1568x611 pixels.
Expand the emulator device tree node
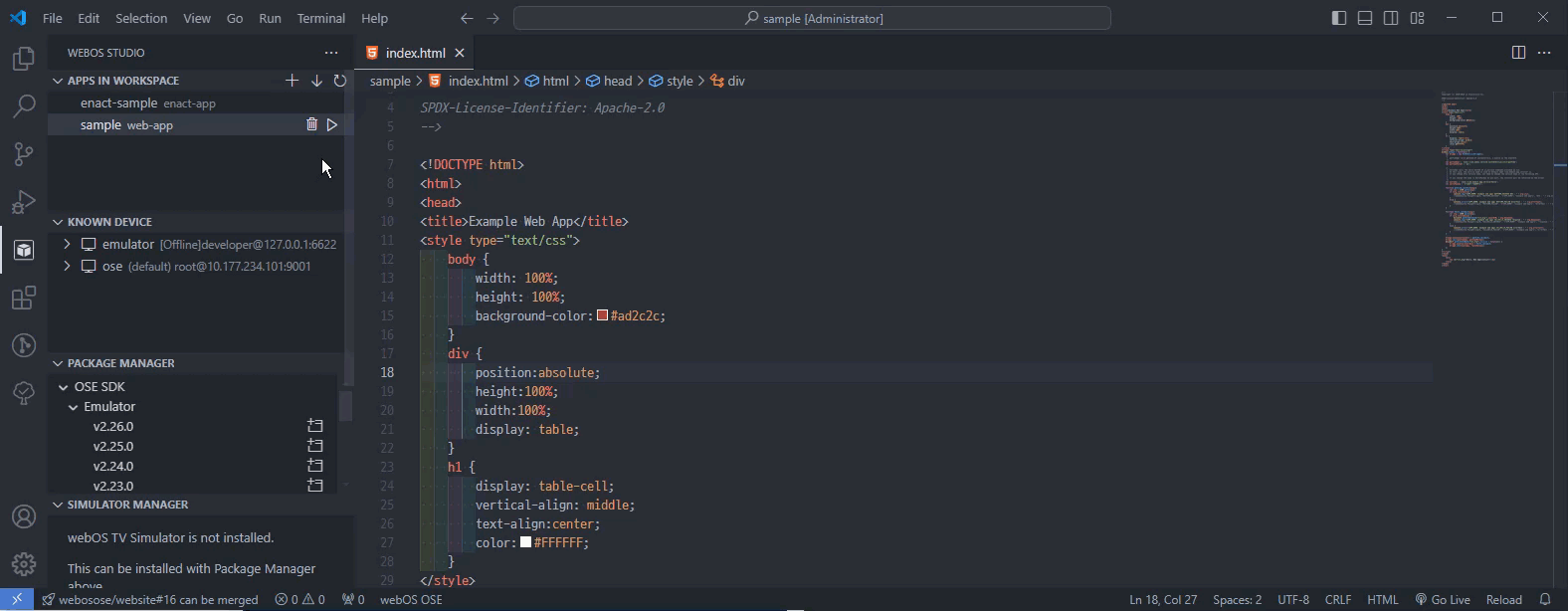pos(67,244)
